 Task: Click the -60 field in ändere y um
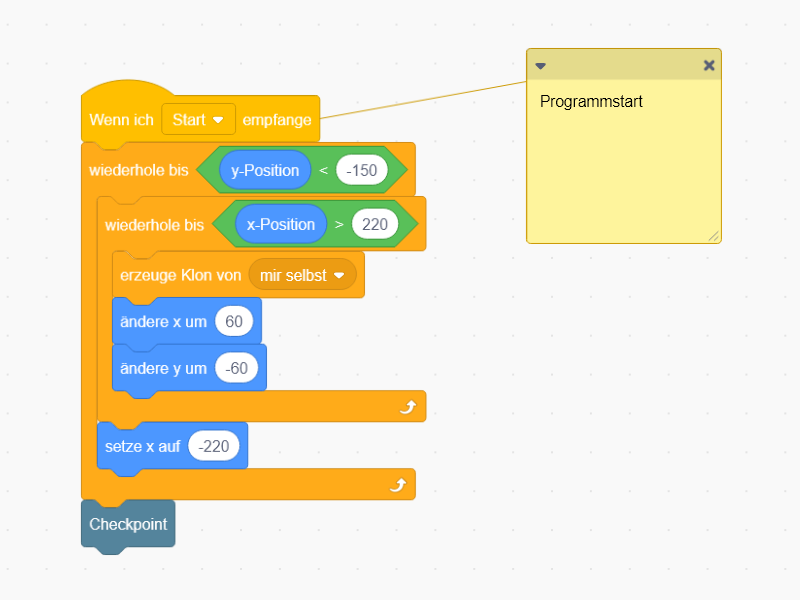pos(236,368)
